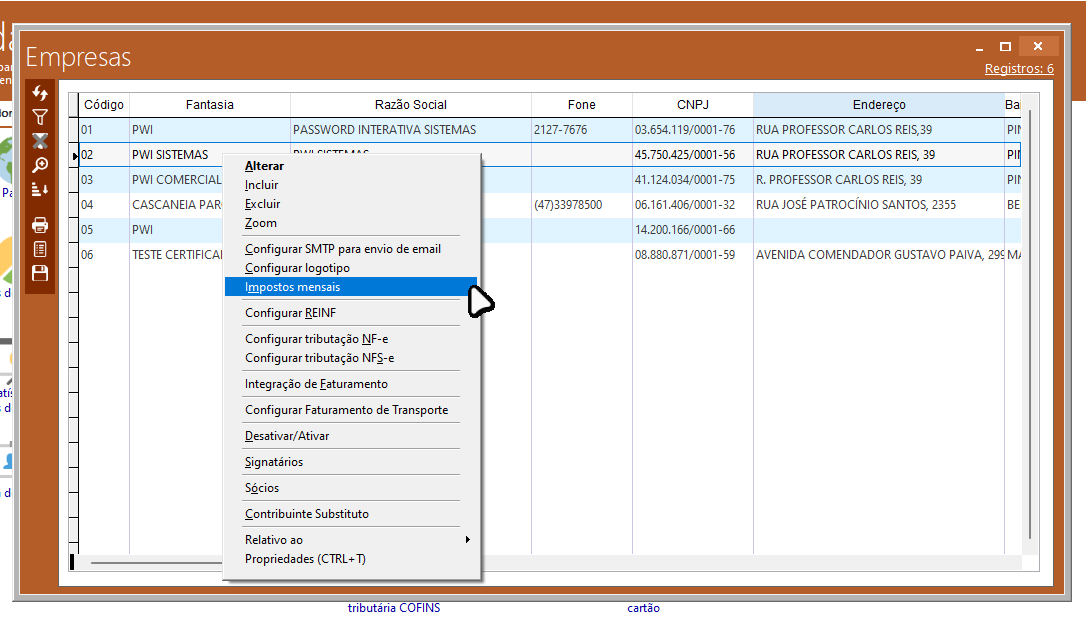Choose 'Desativar/Ativar' from the menu
Screen dimensions: 1086x629
tap(287, 436)
